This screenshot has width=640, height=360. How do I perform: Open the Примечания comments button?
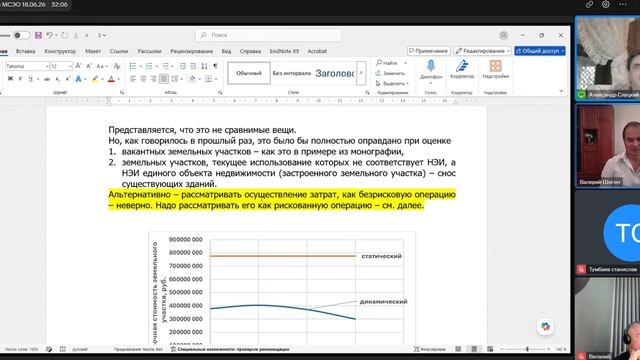coord(429,51)
